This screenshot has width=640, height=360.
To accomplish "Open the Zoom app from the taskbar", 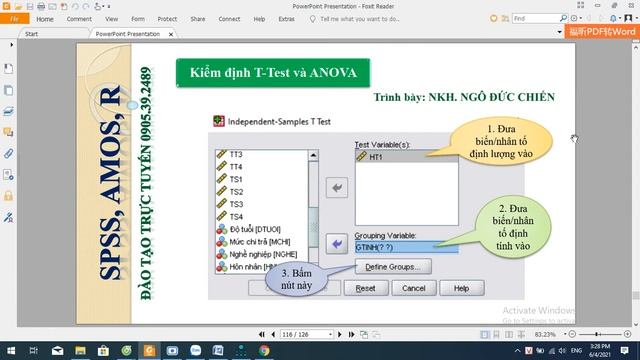I will (x=196, y=351).
